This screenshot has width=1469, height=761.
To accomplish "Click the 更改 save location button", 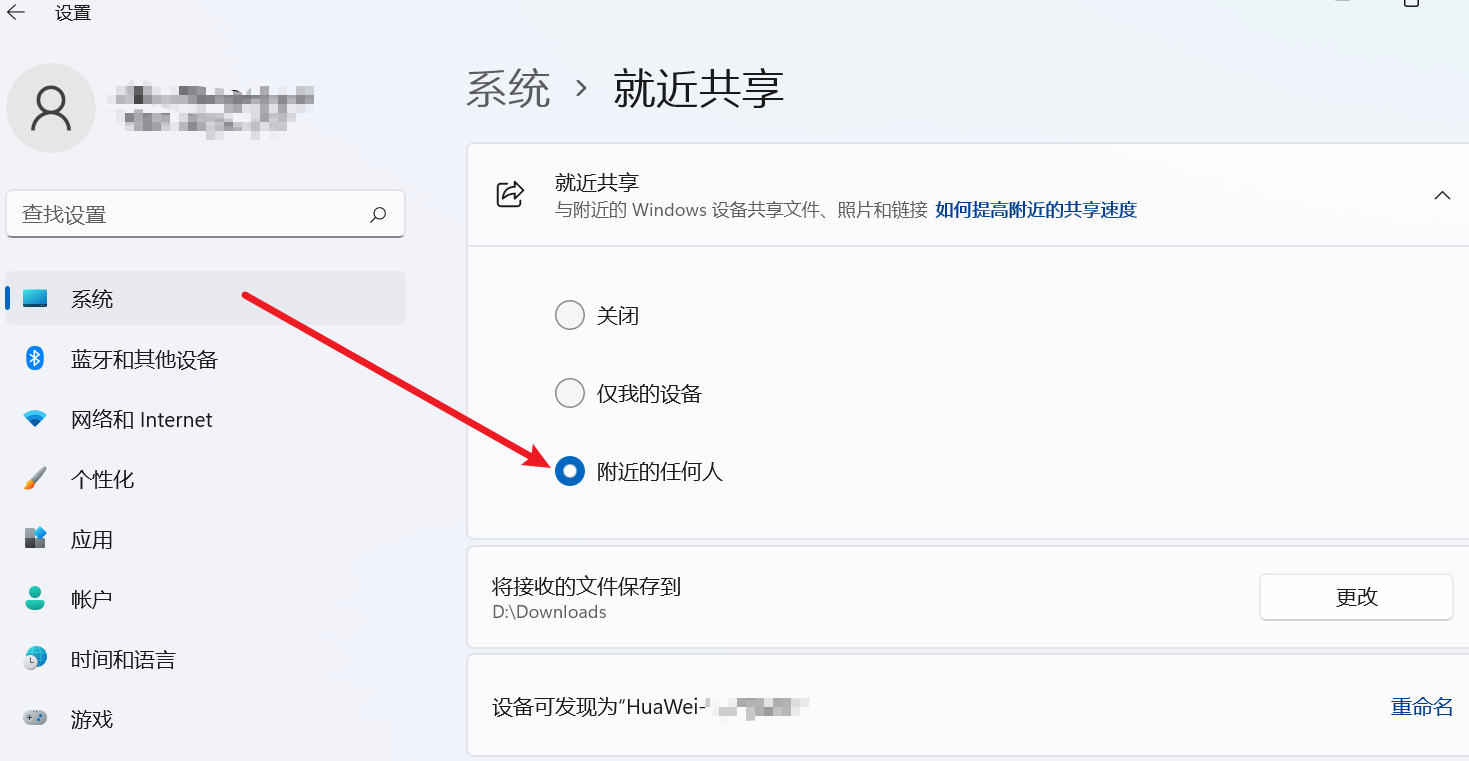I will (x=1356, y=597).
